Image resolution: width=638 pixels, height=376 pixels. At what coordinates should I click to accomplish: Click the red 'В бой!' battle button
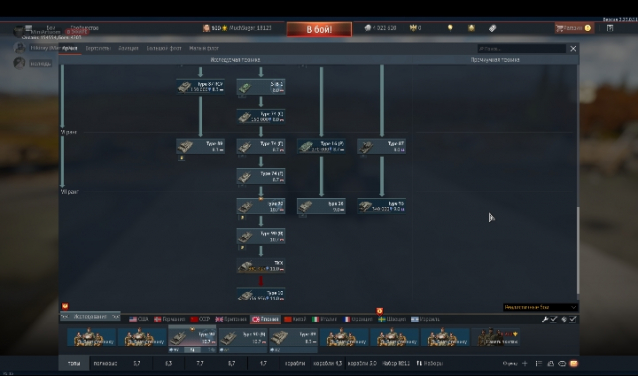pos(319,29)
